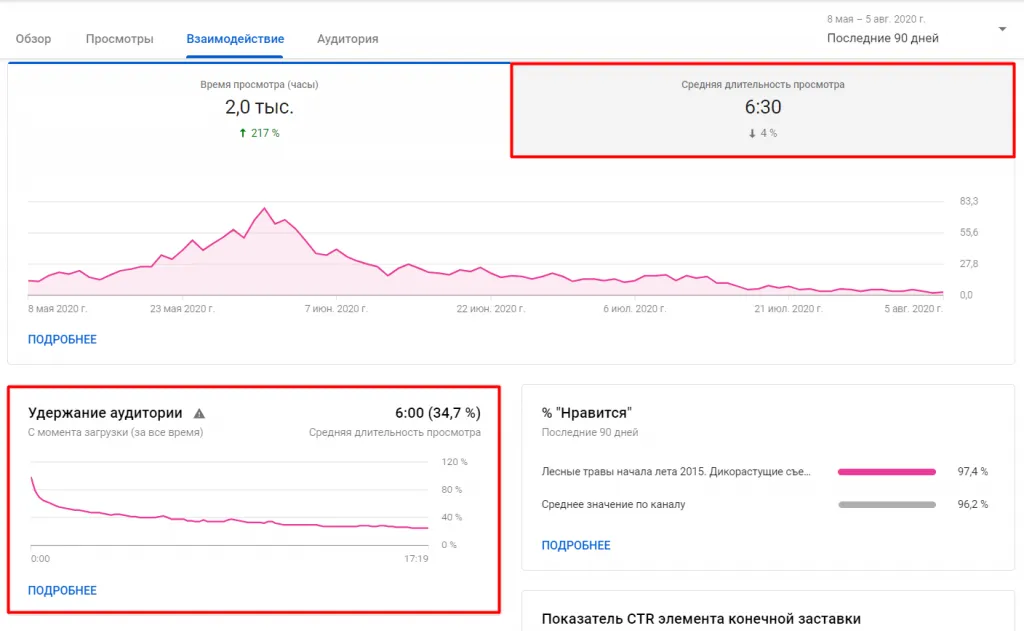The image size is (1024, 631).
Task: Click the 97,4 % value
Action: point(972,472)
